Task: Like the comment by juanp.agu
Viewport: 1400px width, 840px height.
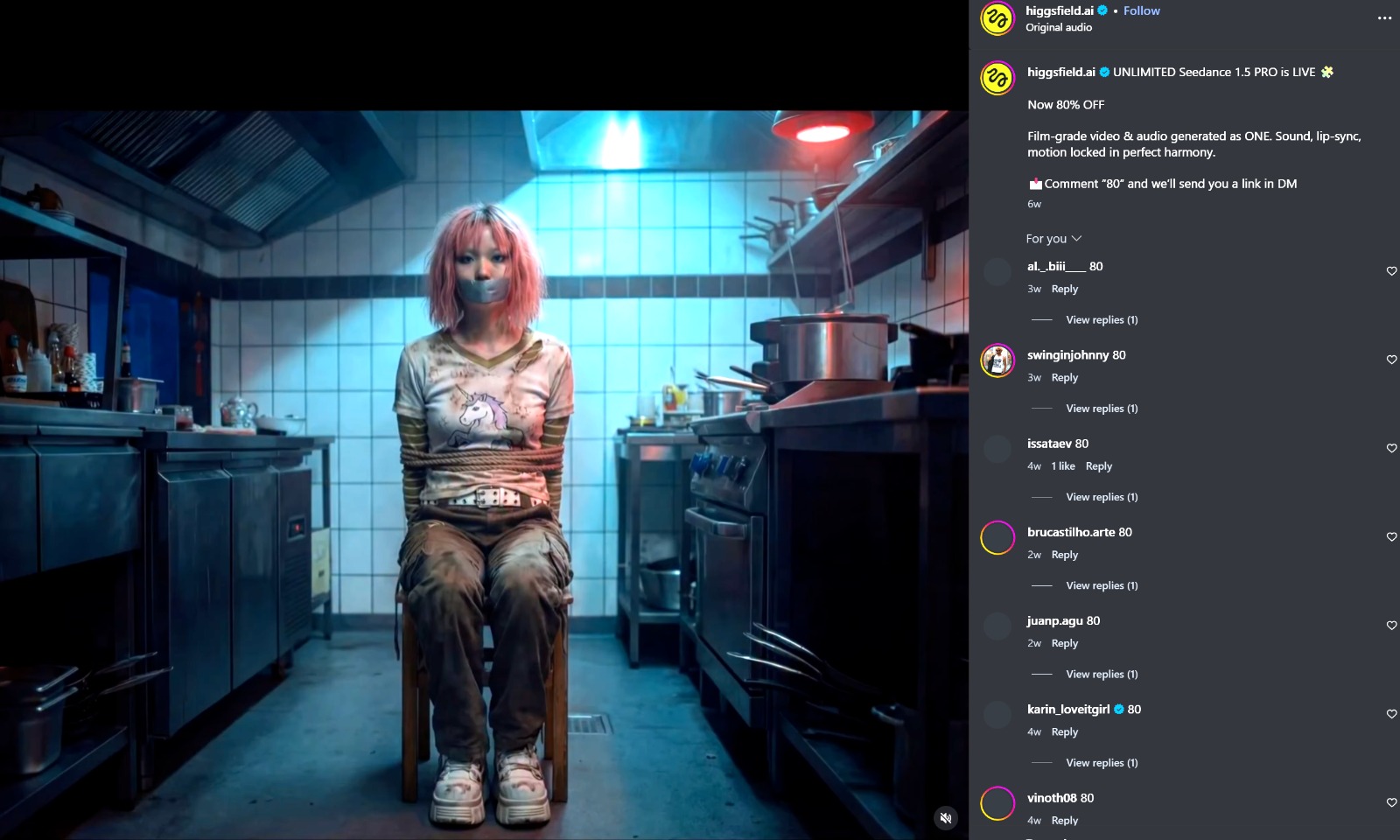Action: 1391,626
